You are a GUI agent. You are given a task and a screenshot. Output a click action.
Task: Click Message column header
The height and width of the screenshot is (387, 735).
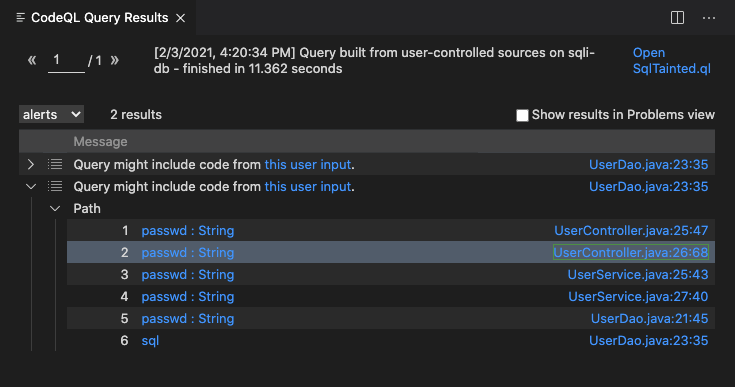pos(100,141)
